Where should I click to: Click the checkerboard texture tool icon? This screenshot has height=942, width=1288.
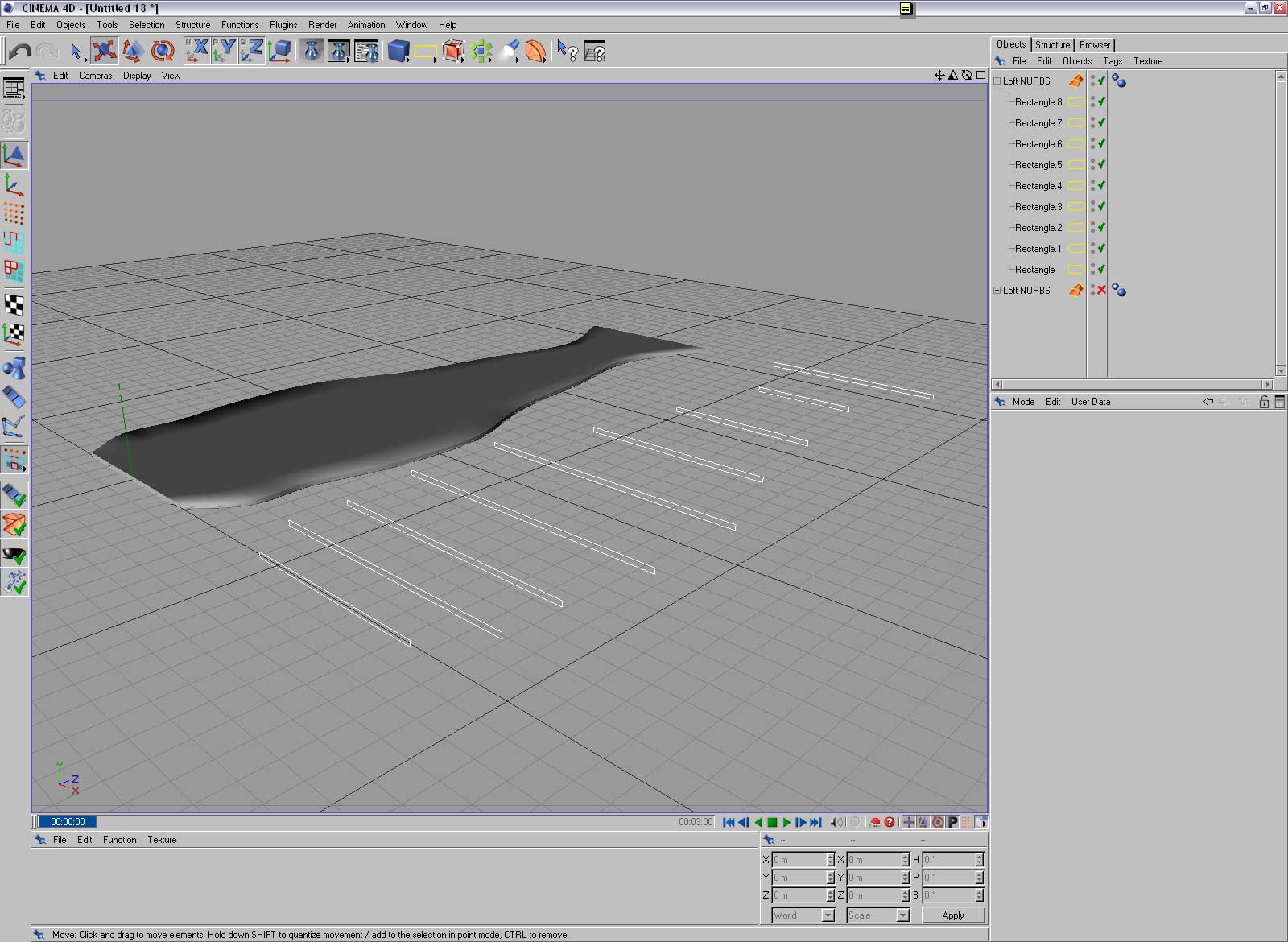(14, 304)
